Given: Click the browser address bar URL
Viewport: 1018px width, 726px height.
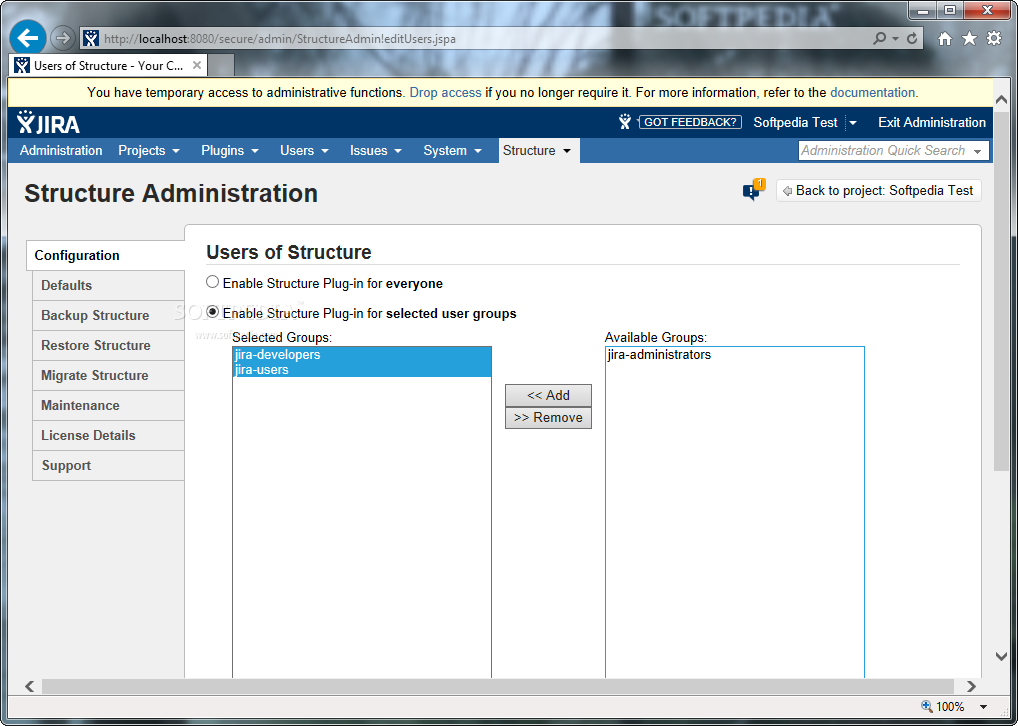Looking at the screenshot, I should click(x=279, y=39).
